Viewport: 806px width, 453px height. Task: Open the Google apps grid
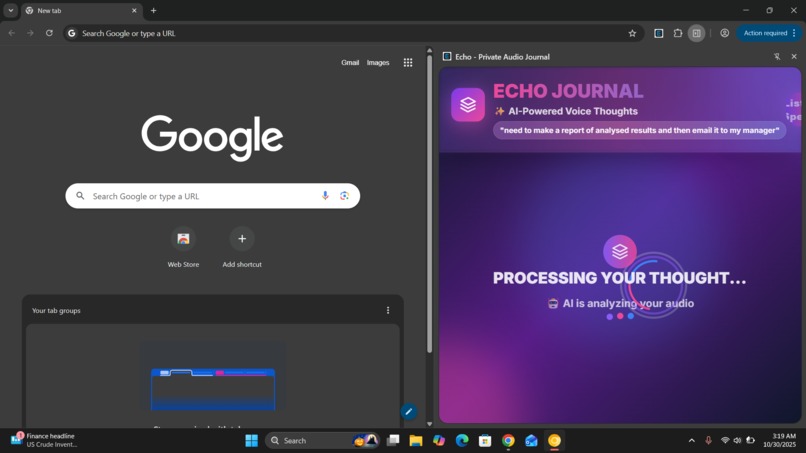pyautogui.click(x=408, y=63)
